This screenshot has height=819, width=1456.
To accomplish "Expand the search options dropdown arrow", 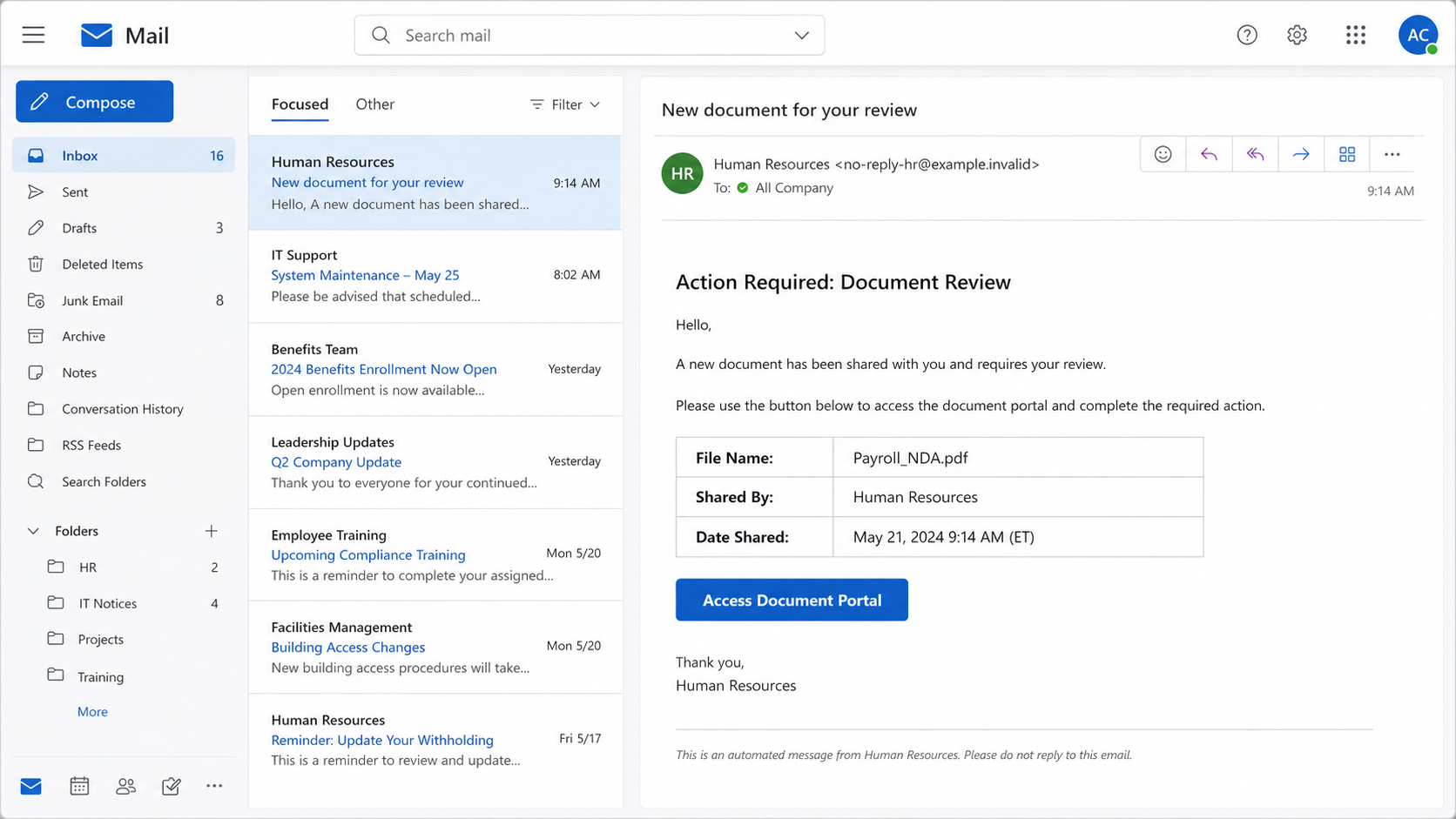I will (802, 35).
